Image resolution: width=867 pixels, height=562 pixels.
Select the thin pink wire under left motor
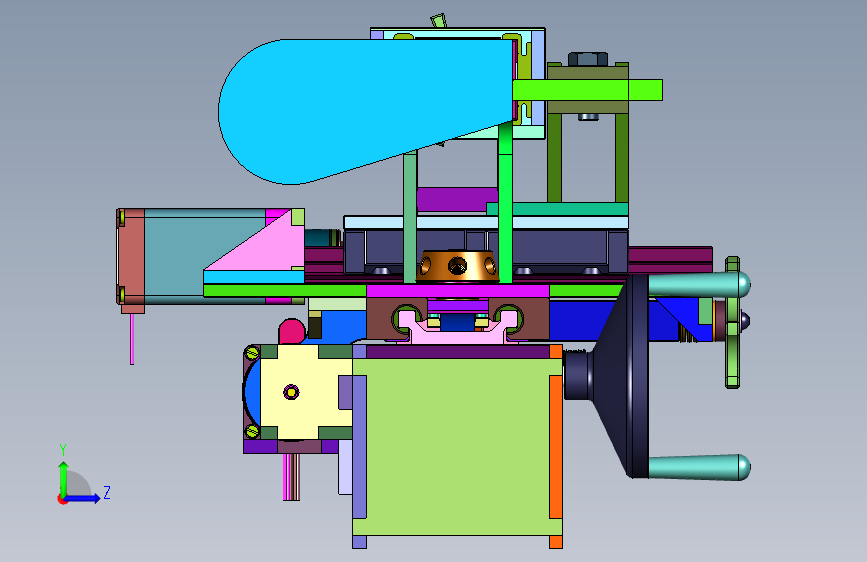pos(132,339)
